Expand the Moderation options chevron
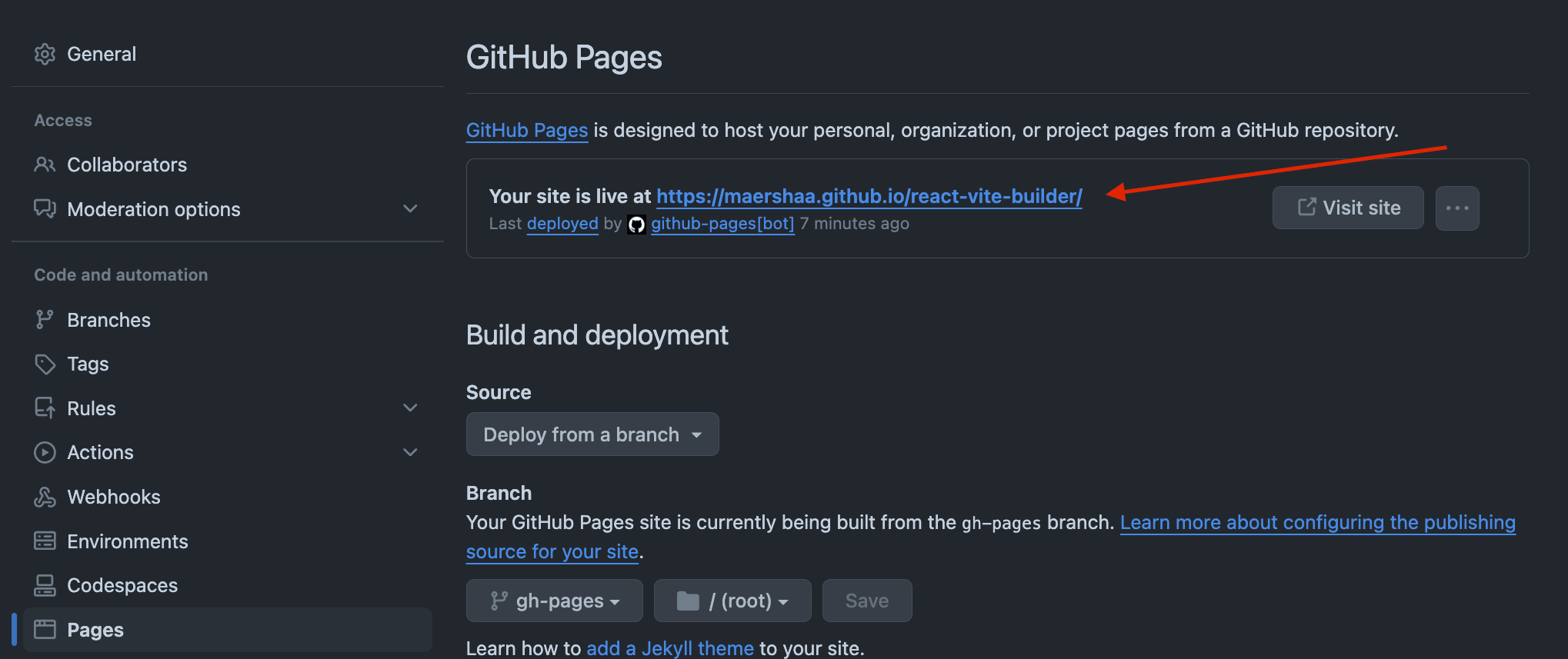This screenshot has height=659, width=1568. (410, 209)
